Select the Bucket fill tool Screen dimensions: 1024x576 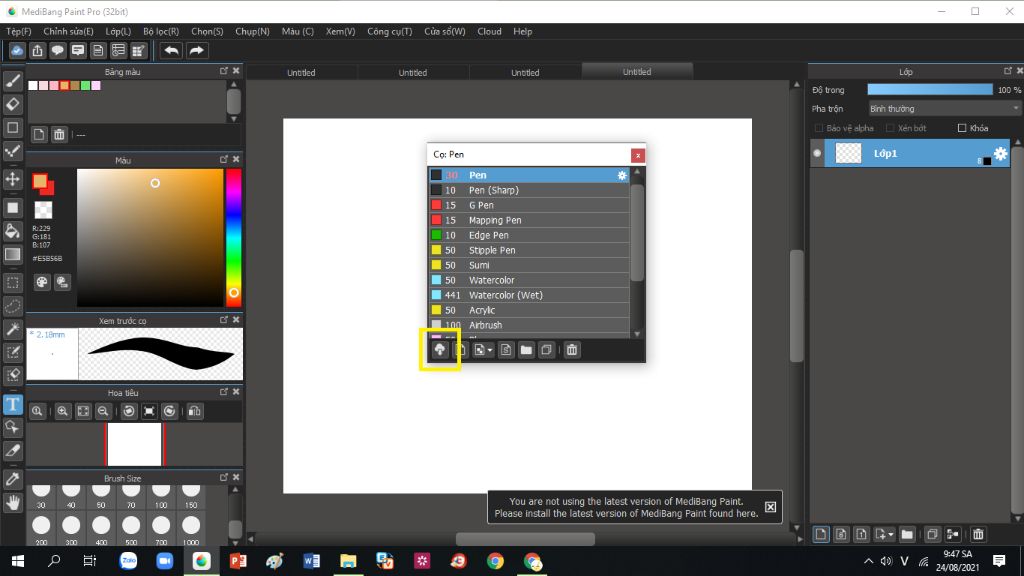point(12,231)
